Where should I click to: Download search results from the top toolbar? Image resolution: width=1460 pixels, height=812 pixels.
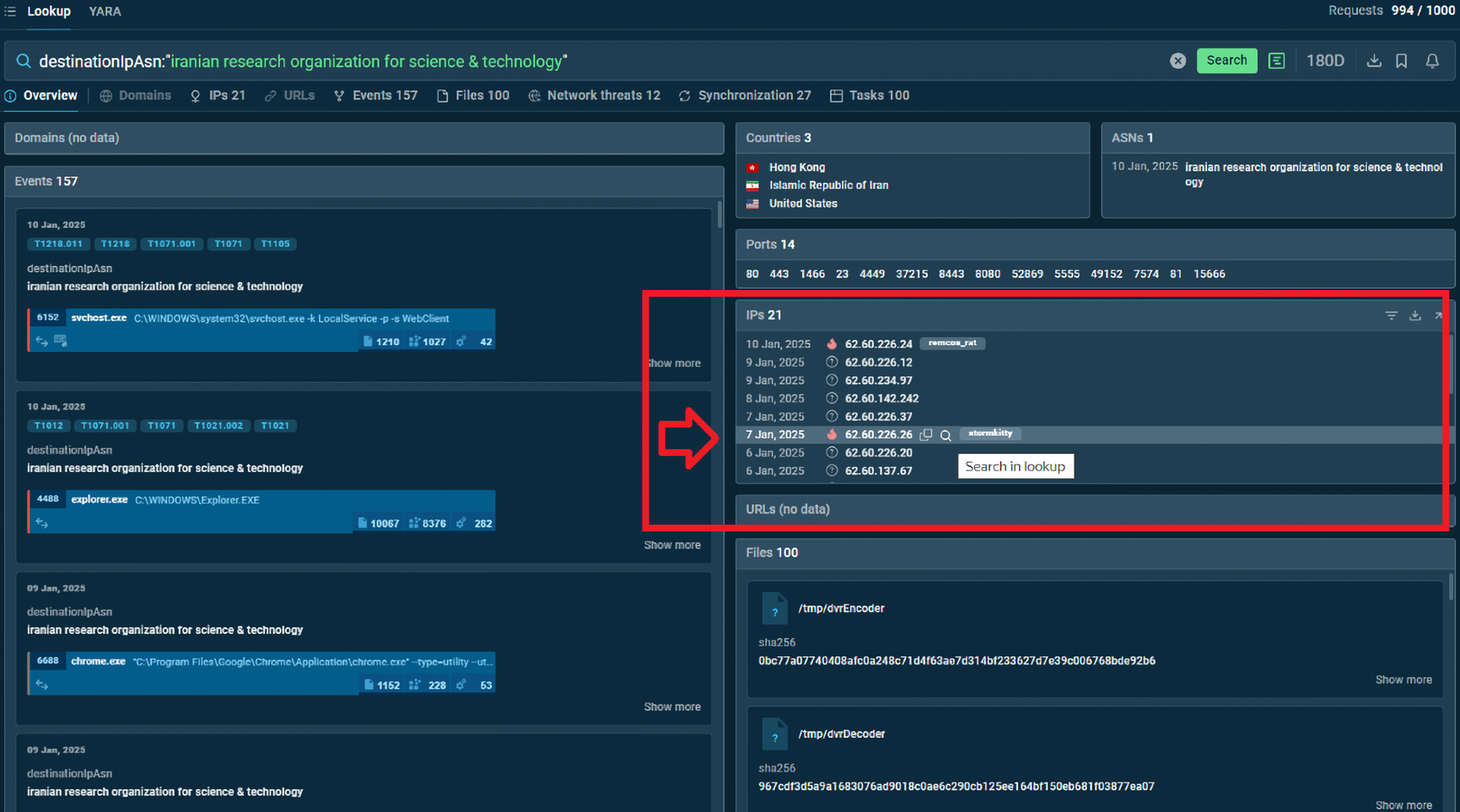(x=1374, y=60)
